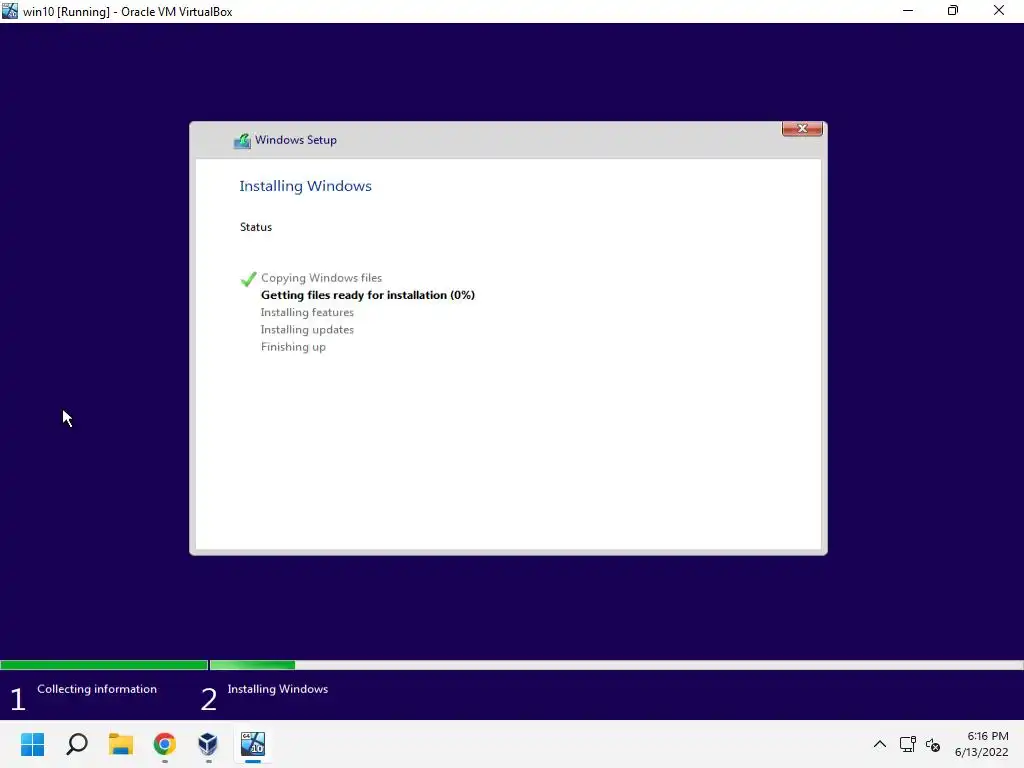Viewport: 1024px width, 768px height.
Task: Click 'Installing features' status line
Action: (307, 313)
